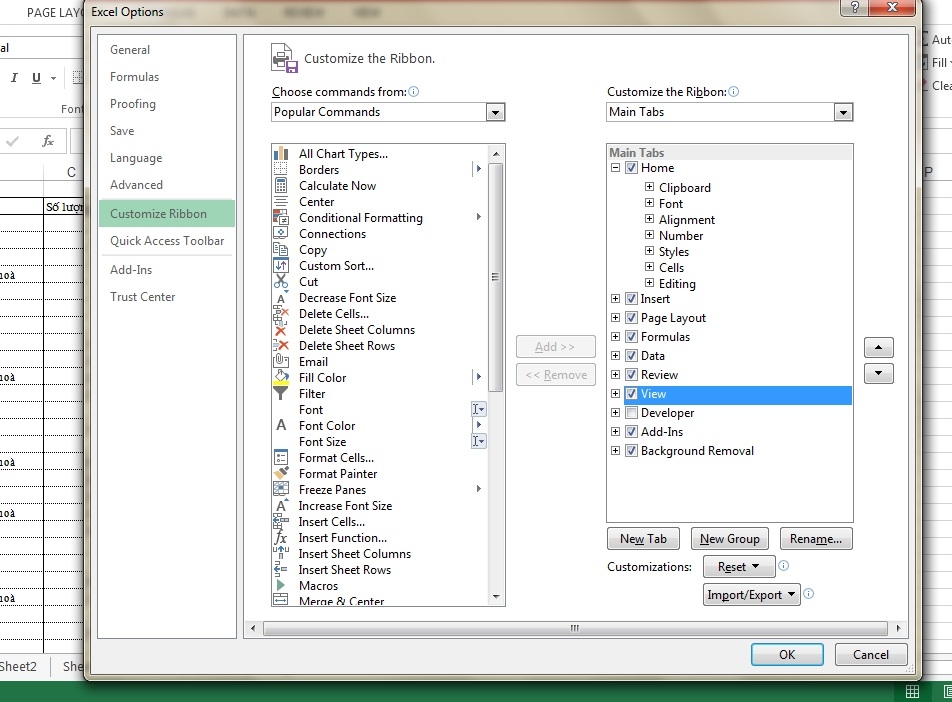Select the Format Cells icon
952x702 pixels.
coord(280,457)
